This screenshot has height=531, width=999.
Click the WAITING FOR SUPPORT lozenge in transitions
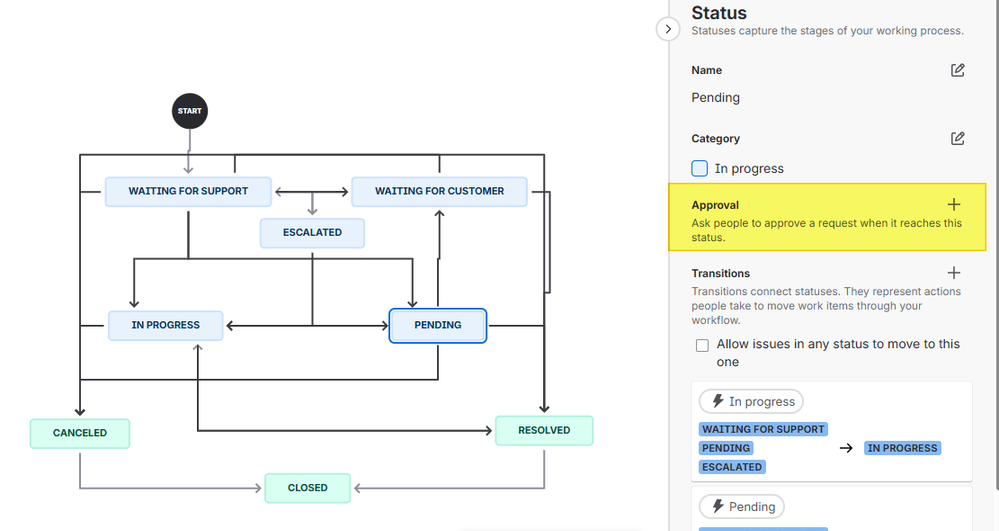[763, 429]
